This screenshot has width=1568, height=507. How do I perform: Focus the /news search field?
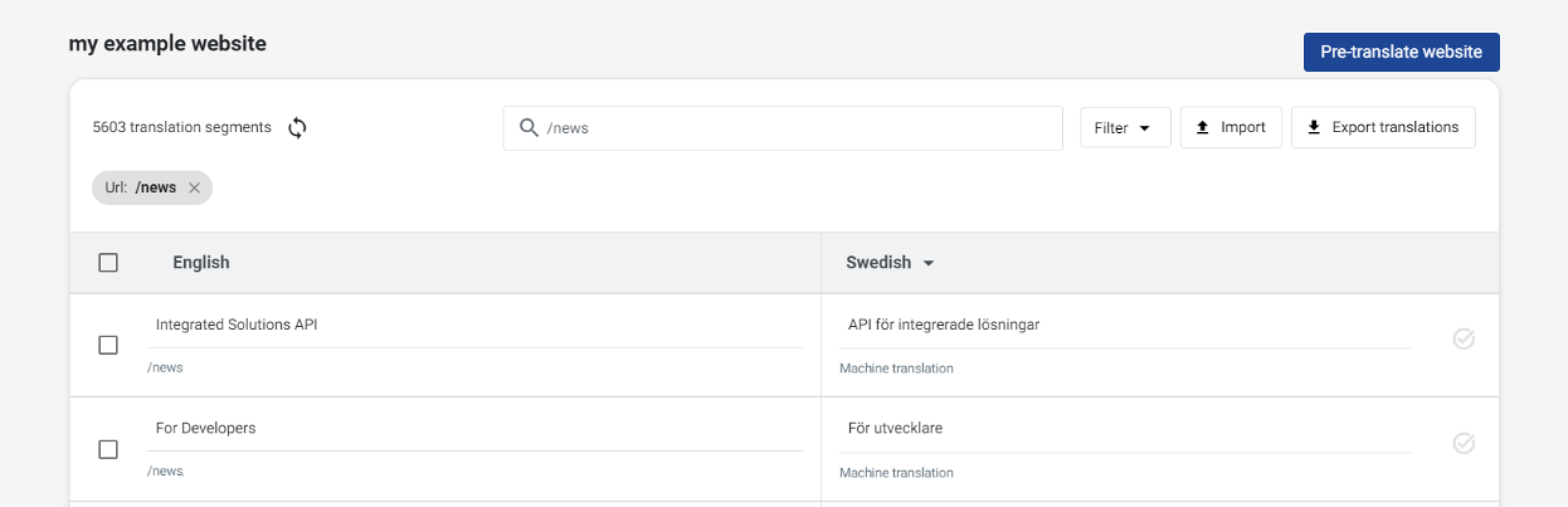pos(783,128)
